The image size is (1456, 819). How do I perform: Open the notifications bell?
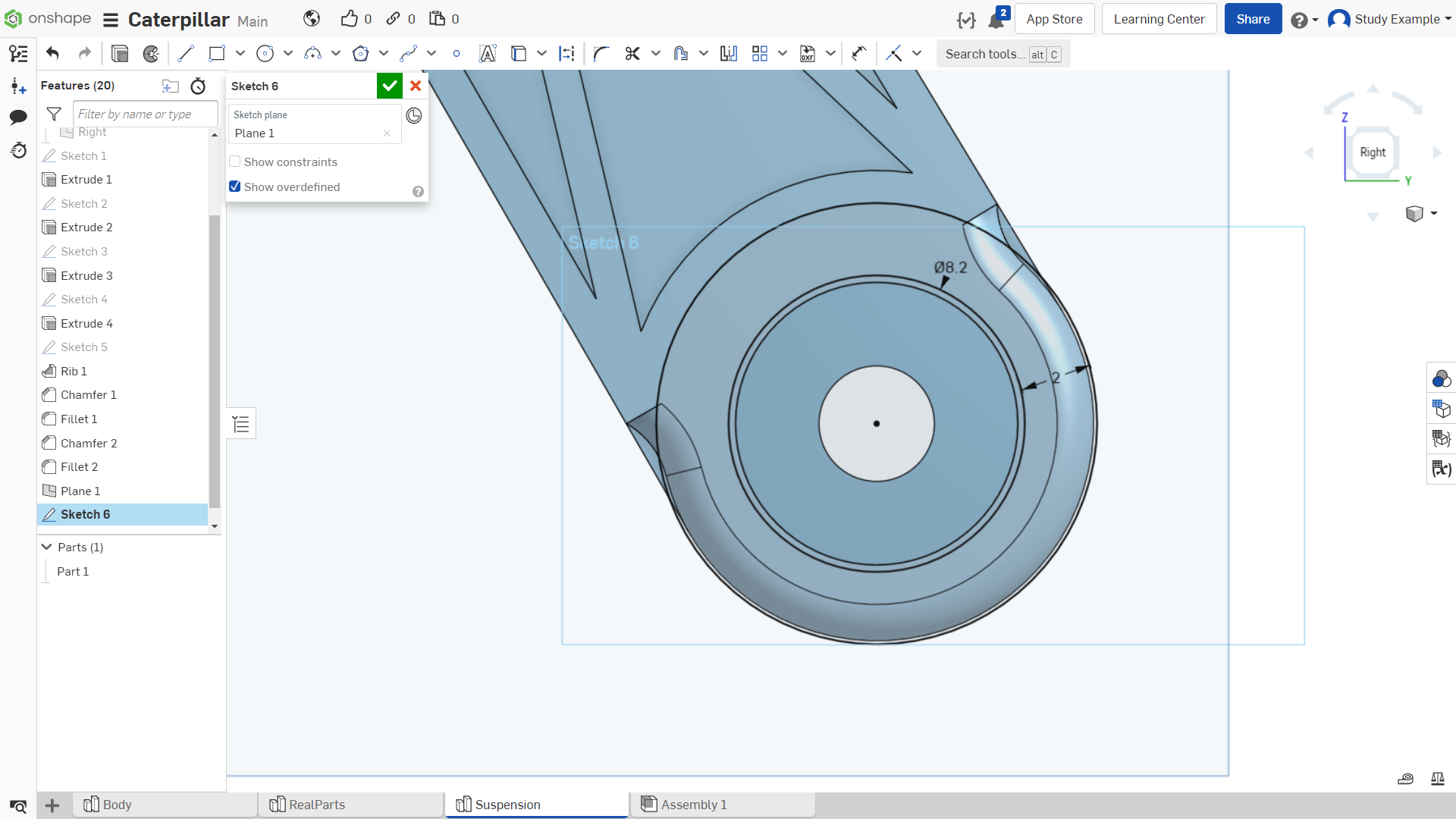coord(996,20)
